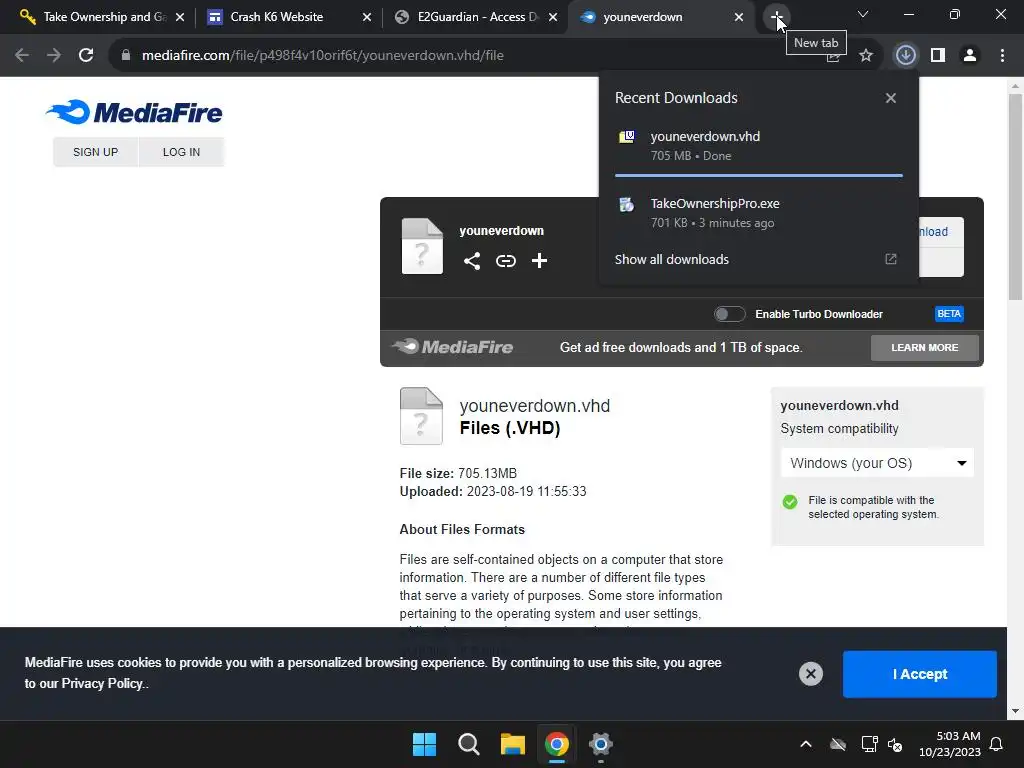Open taskbar Search
This screenshot has height=768, width=1024.
(468, 744)
